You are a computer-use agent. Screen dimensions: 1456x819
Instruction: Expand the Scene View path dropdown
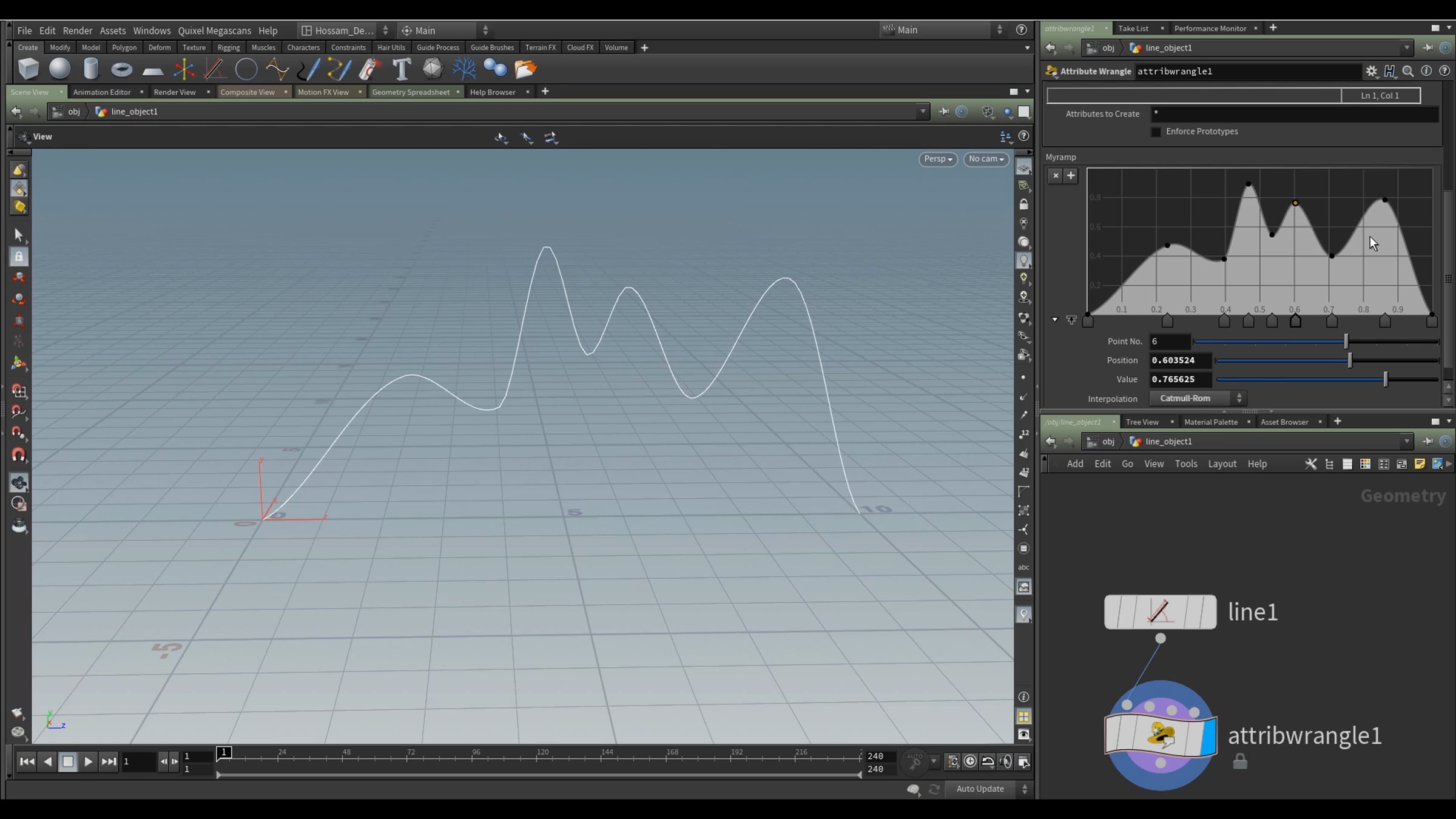point(923,112)
